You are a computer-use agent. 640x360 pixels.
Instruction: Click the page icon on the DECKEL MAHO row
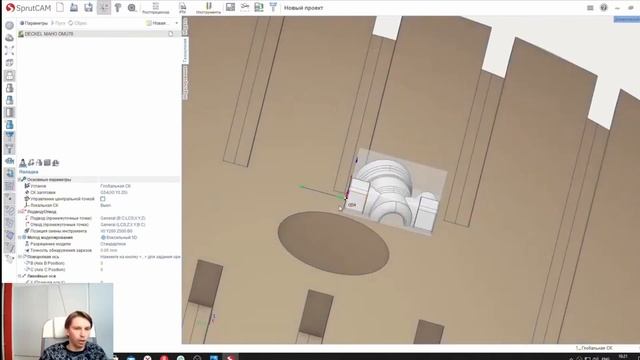171,34
